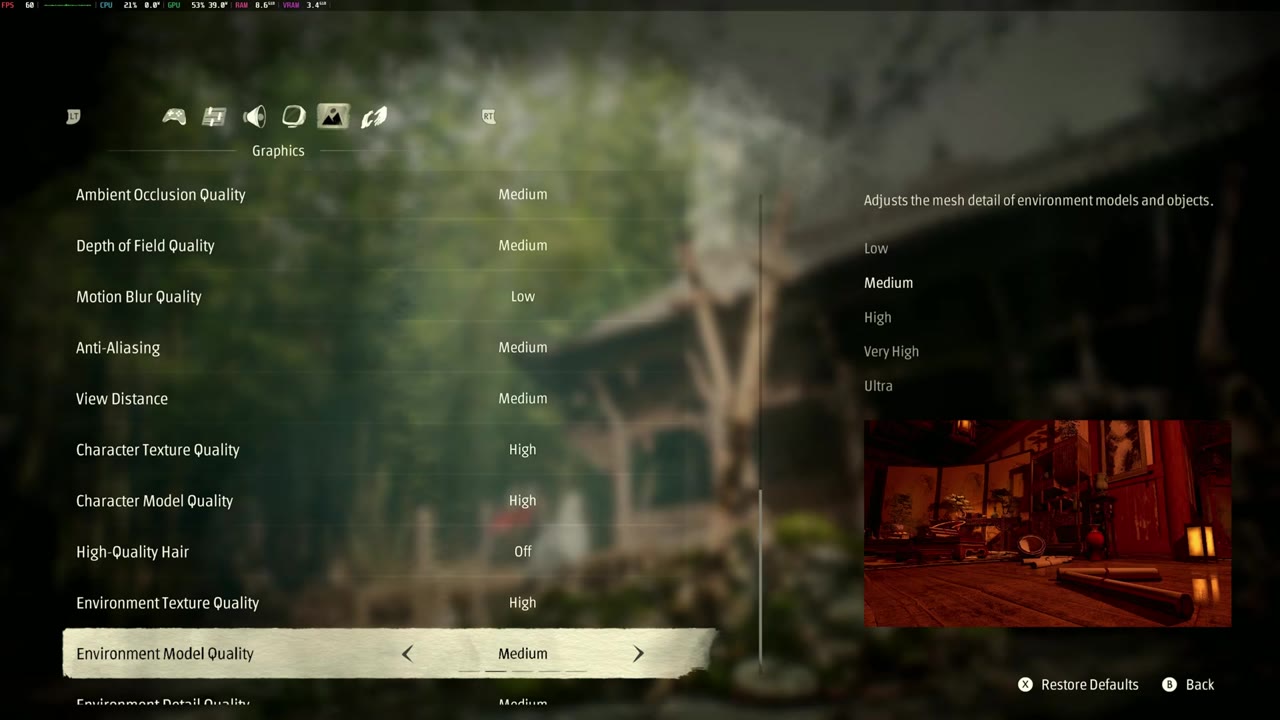The image size is (1280, 720).
Task: Click the Graphics section heading
Action: coord(278,151)
